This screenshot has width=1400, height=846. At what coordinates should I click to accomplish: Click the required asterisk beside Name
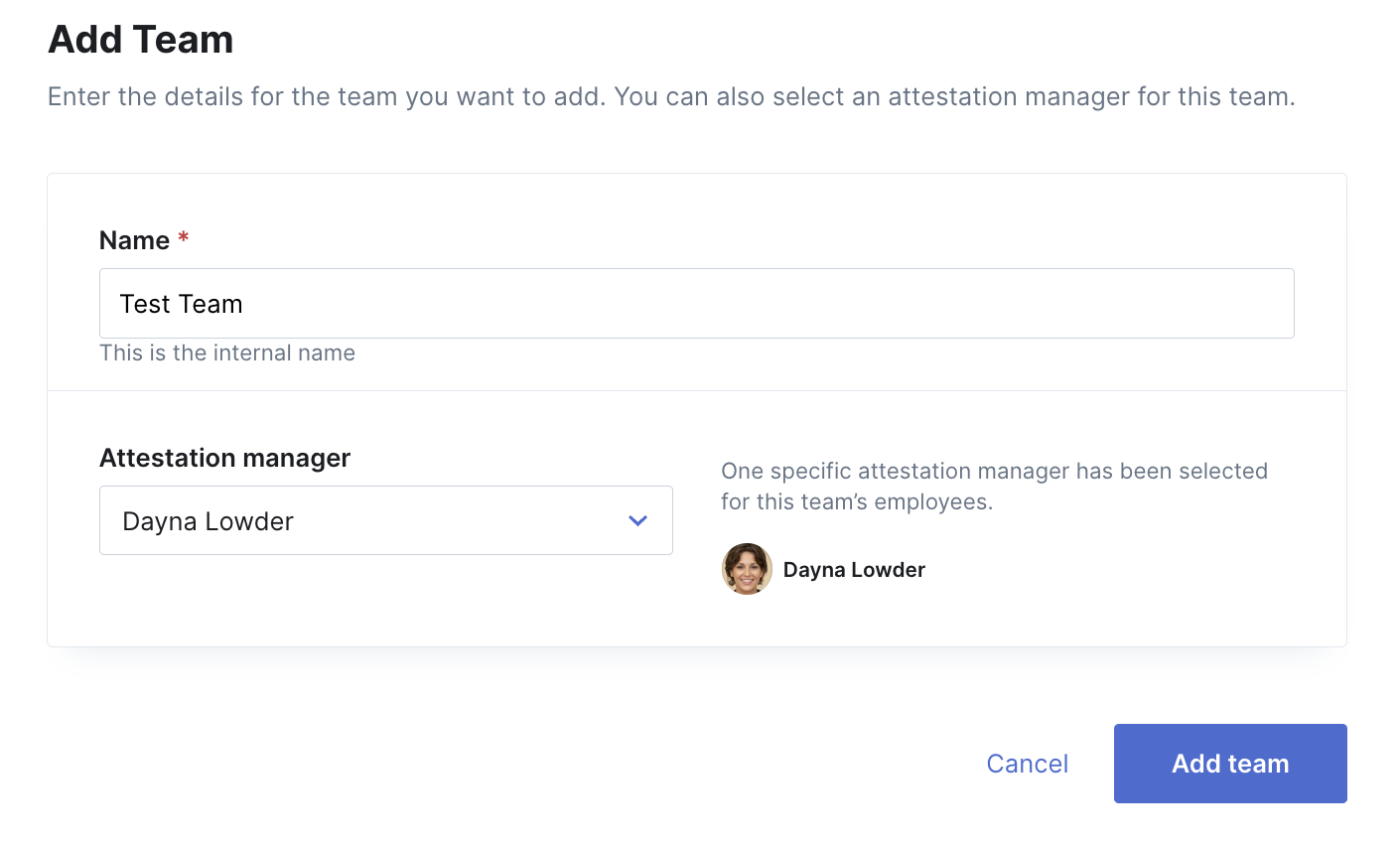click(183, 238)
